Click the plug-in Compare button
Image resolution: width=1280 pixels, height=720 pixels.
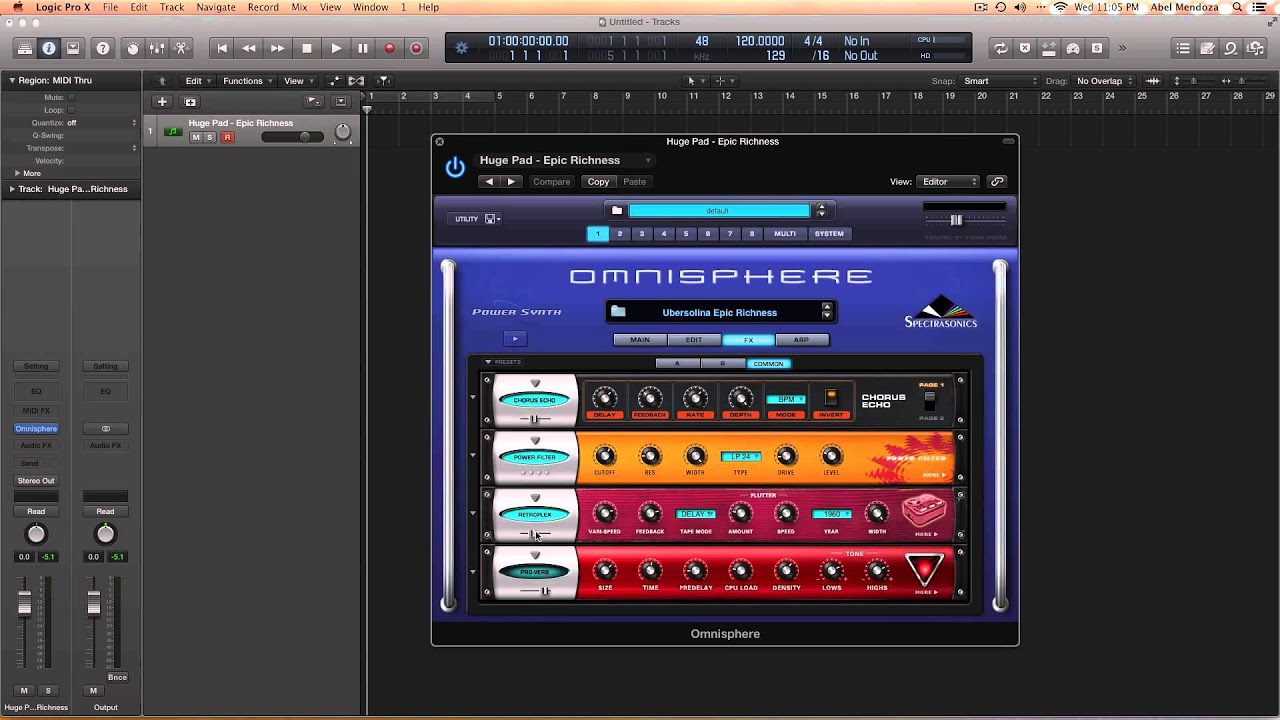[551, 182]
